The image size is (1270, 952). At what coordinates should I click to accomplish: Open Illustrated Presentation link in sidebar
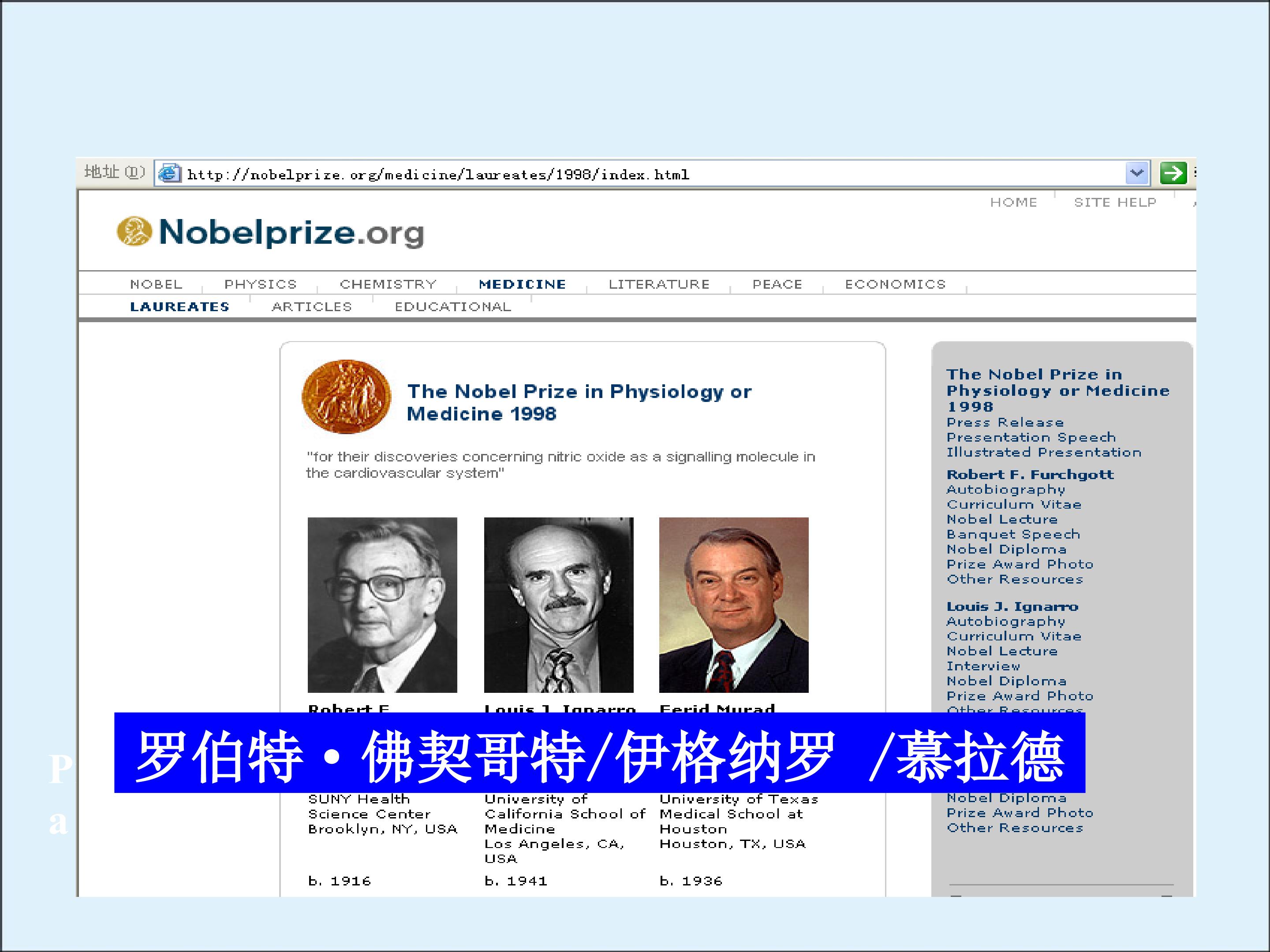pyautogui.click(x=1044, y=452)
